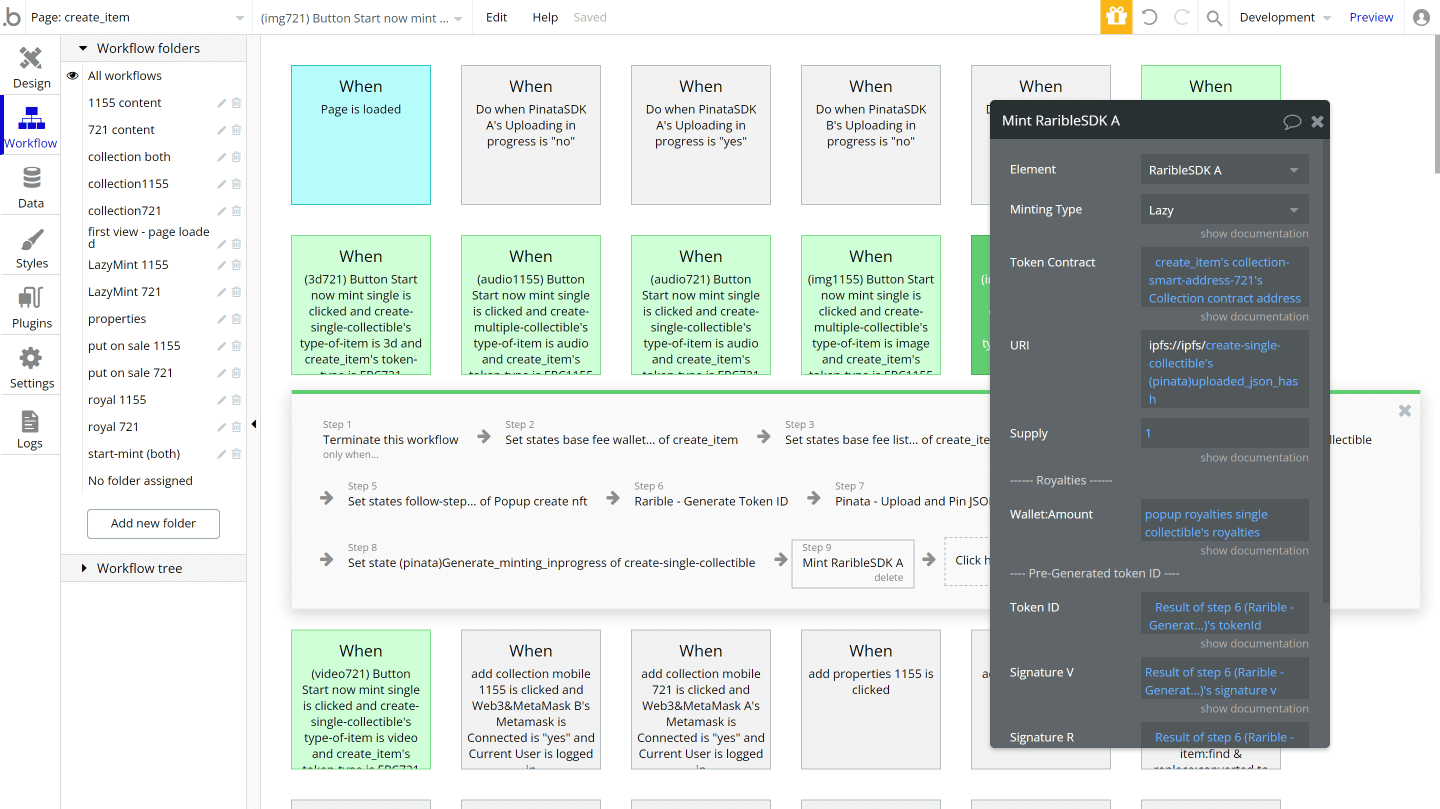Open the Help menu
Screen dimensions: 1440x809
point(545,17)
